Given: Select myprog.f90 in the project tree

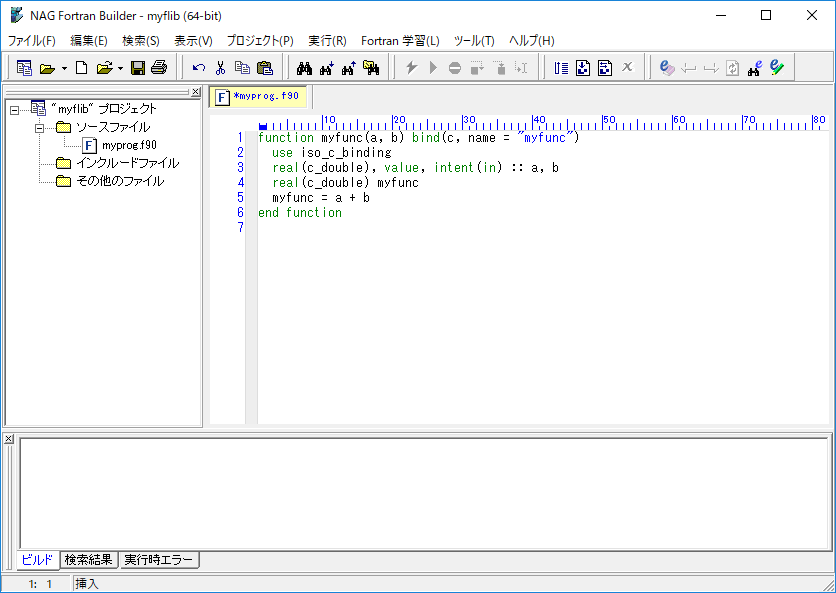Looking at the screenshot, I should click(x=129, y=145).
